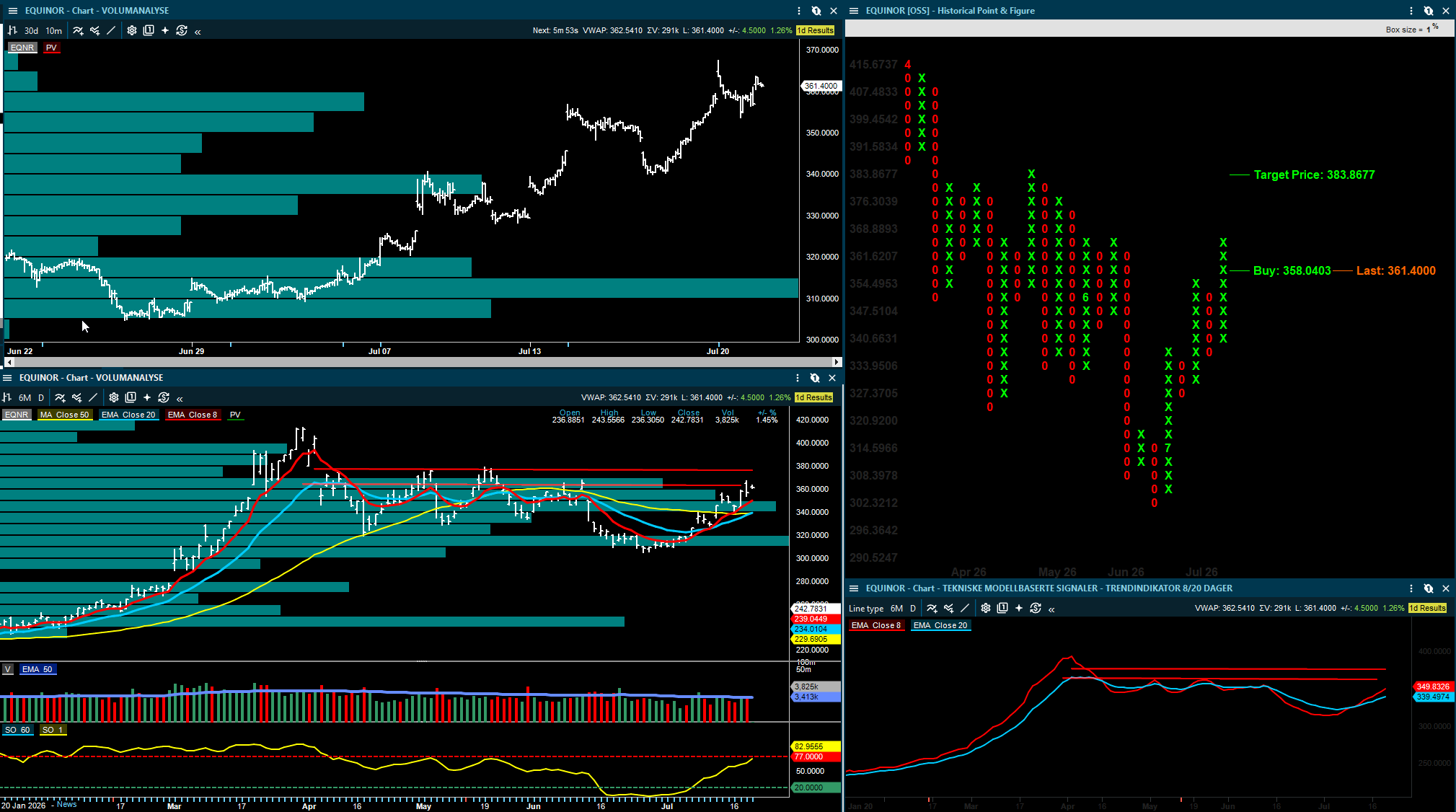This screenshot has width=1456, height=812.
Task: Click 1d Results button in 6M chart
Action: [814, 397]
